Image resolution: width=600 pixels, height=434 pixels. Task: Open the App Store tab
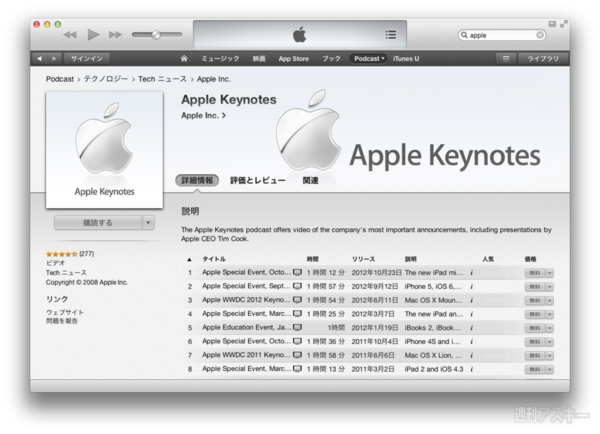pos(293,59)
